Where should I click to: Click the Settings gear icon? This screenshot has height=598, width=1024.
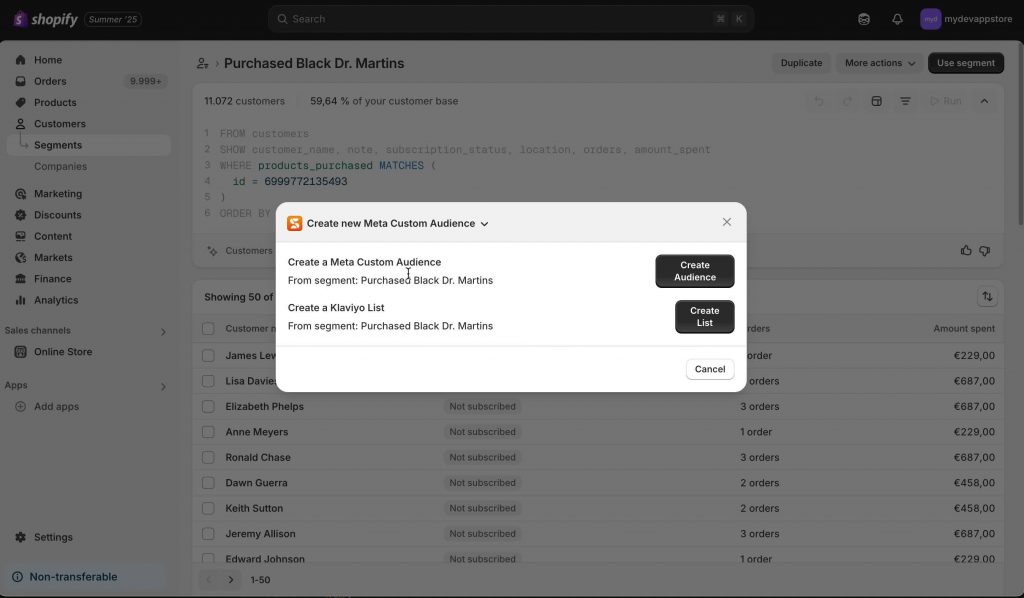(x=20, y=537)
